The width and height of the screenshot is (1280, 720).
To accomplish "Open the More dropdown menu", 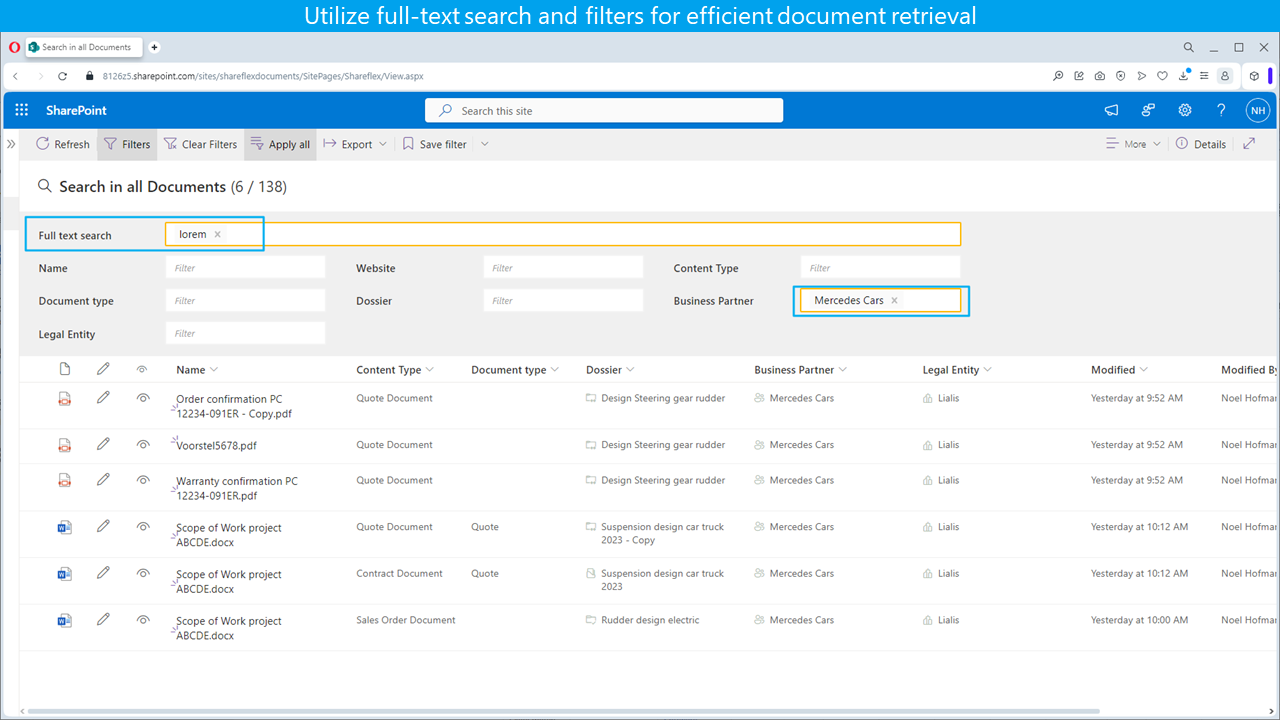I will pos(1134,144).
